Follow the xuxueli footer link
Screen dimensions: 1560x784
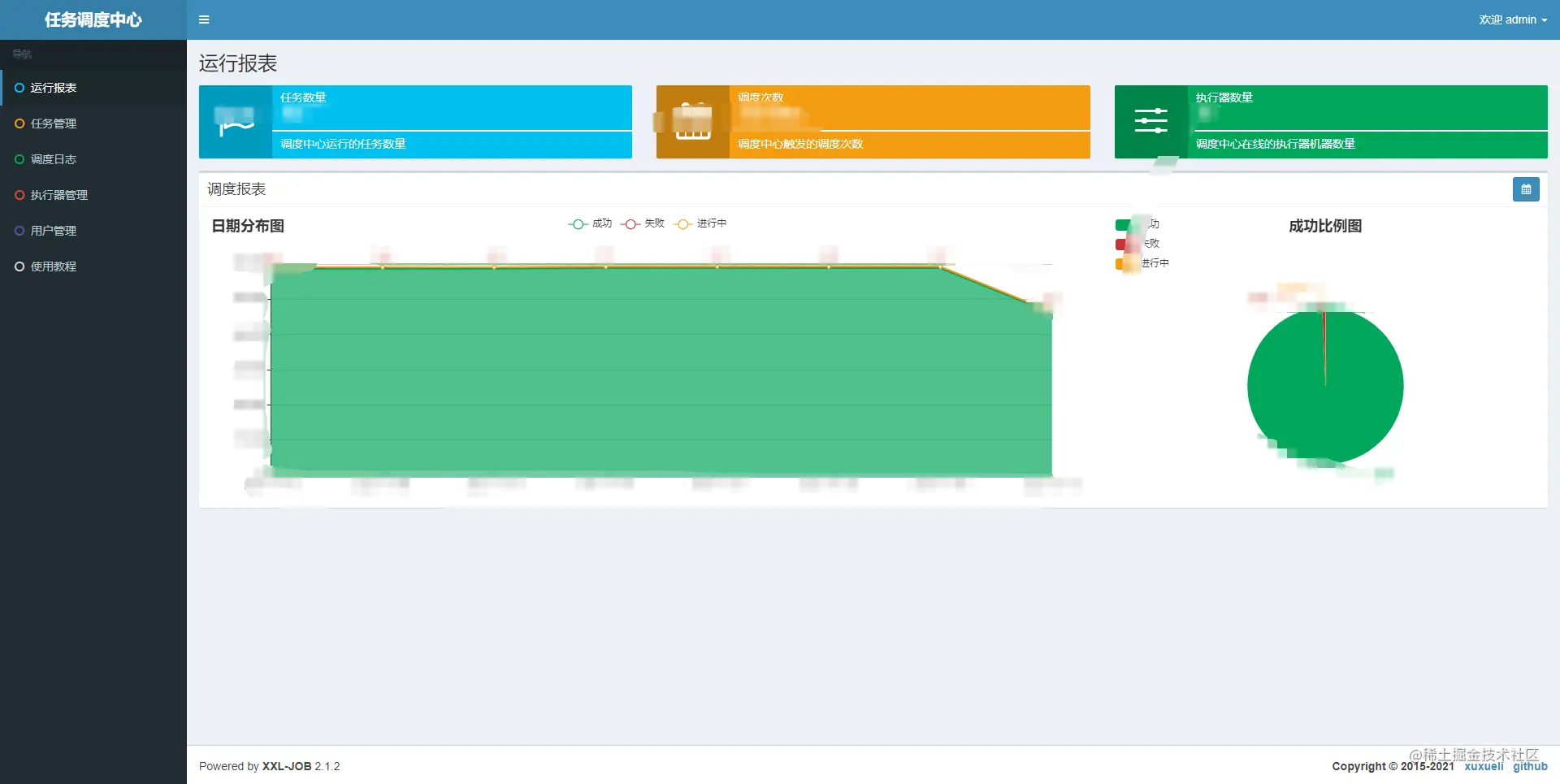(x=1484, y=766)
